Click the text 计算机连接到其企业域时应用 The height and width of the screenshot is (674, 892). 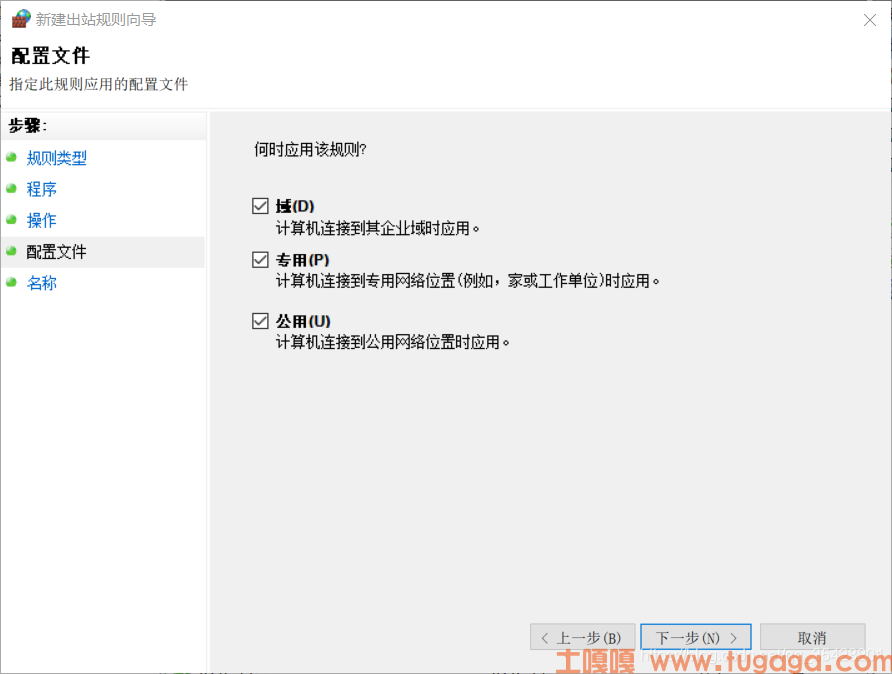point(378,228)
